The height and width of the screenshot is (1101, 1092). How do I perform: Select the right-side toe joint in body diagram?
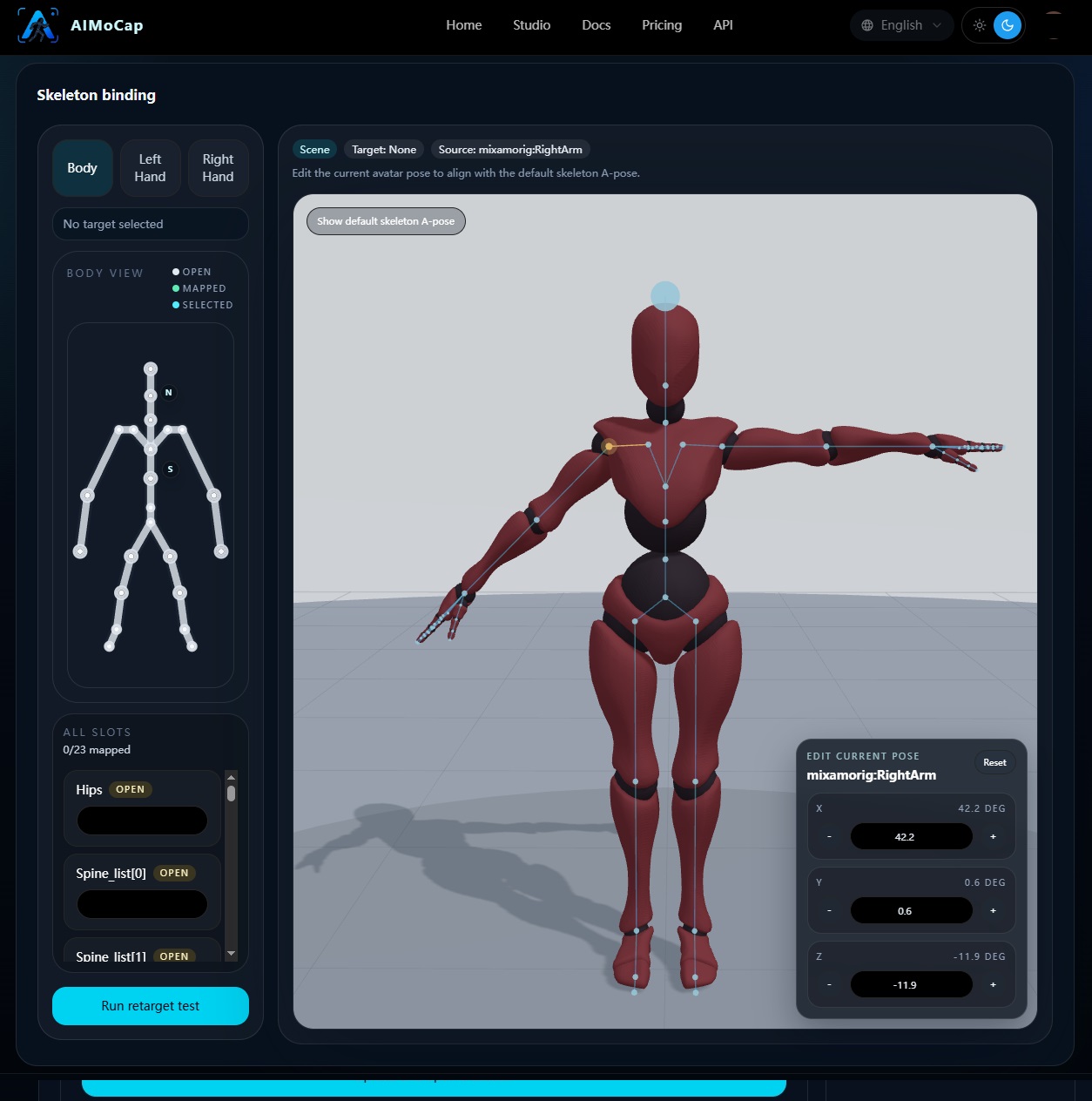192,646
